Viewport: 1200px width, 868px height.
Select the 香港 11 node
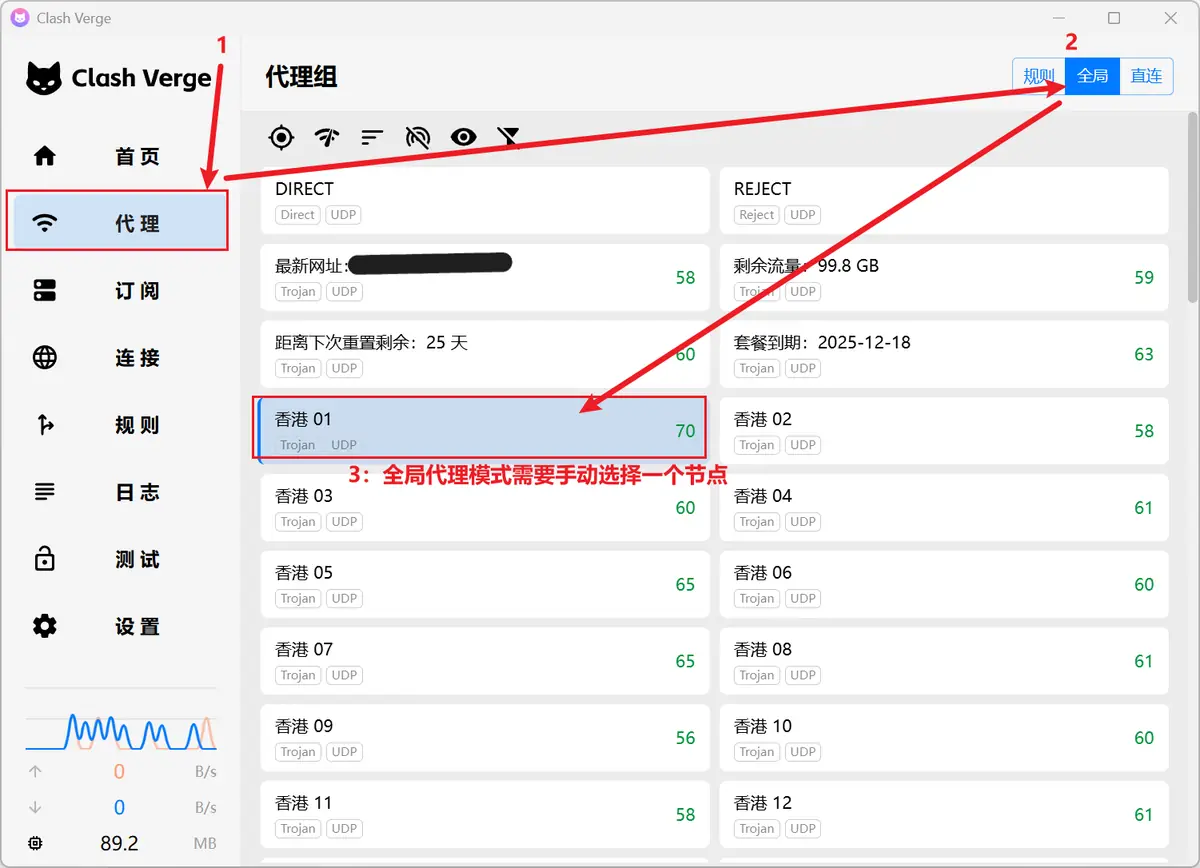485,814
